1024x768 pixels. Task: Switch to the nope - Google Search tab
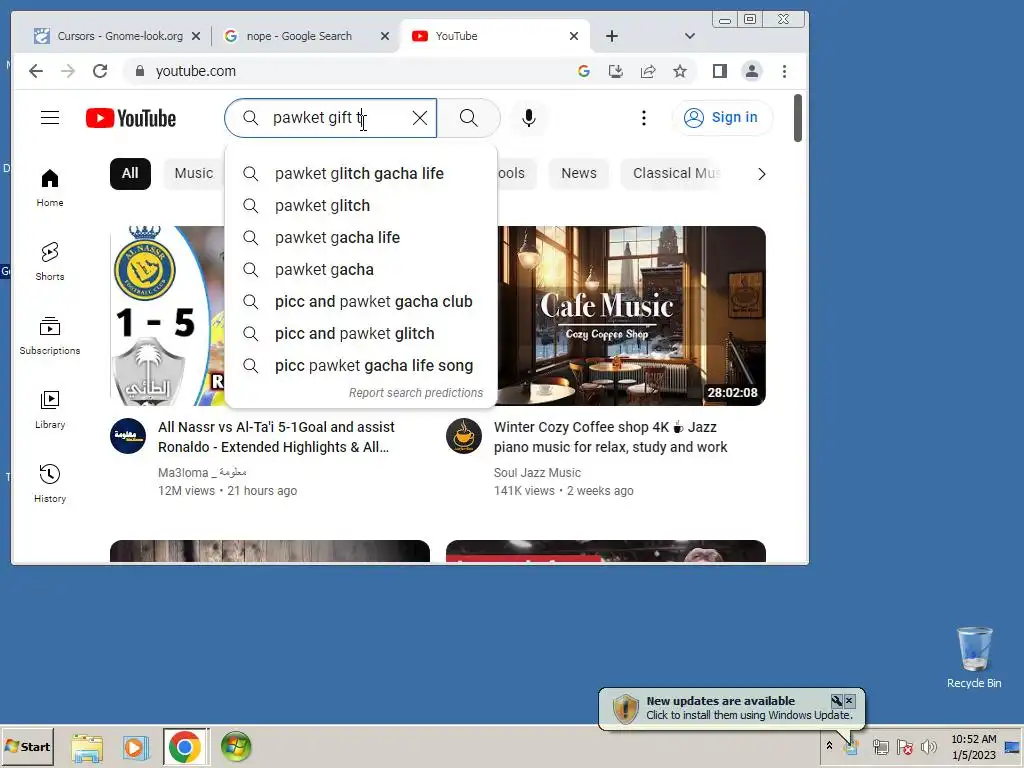tap(299, 36)
